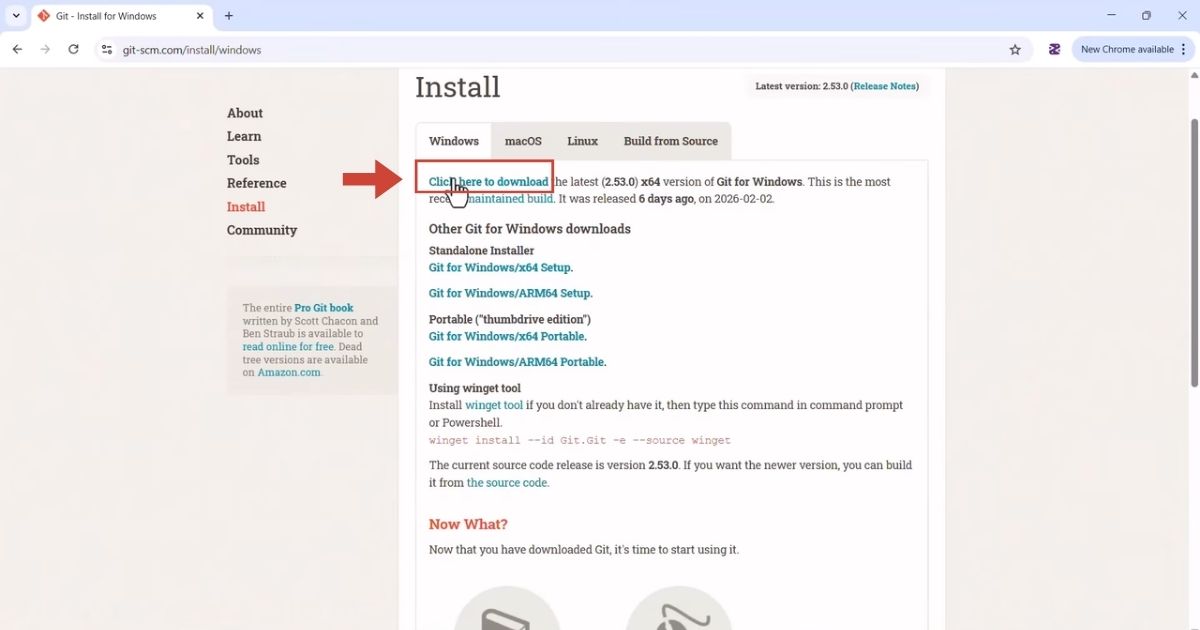Download Git for Windows/x64 Portable
1200x630 pixels.
[x=507, y=337]
